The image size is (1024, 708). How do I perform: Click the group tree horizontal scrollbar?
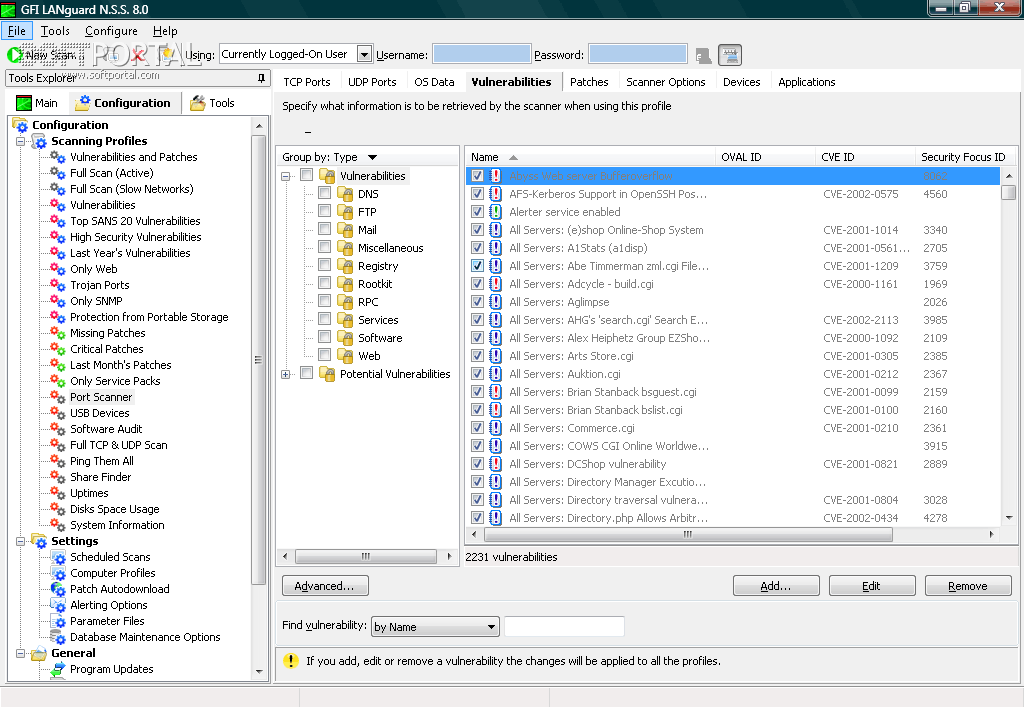tap(366, 556)
